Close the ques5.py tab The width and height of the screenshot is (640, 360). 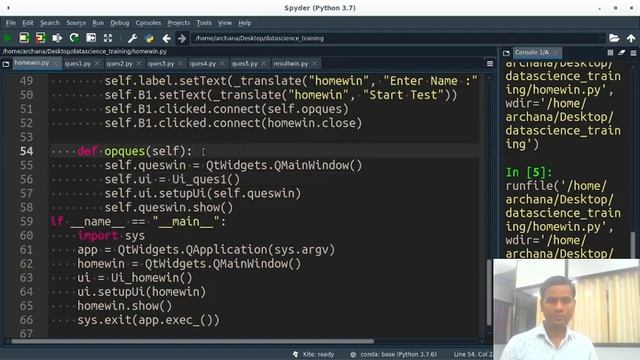(264, 64)
